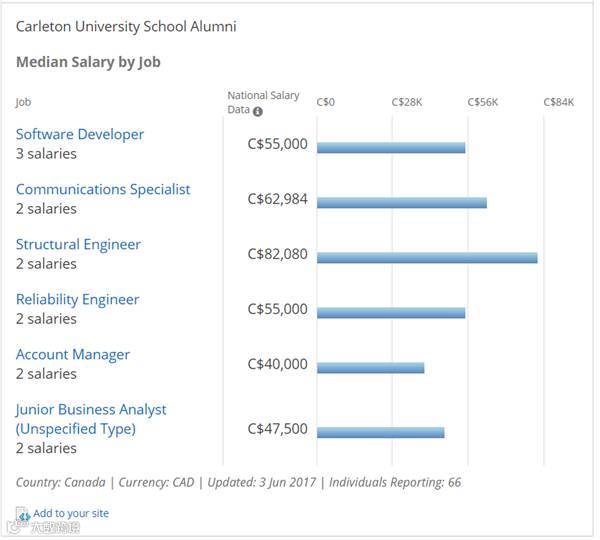Select the Structural Engineer link

[x=78, y=244]
